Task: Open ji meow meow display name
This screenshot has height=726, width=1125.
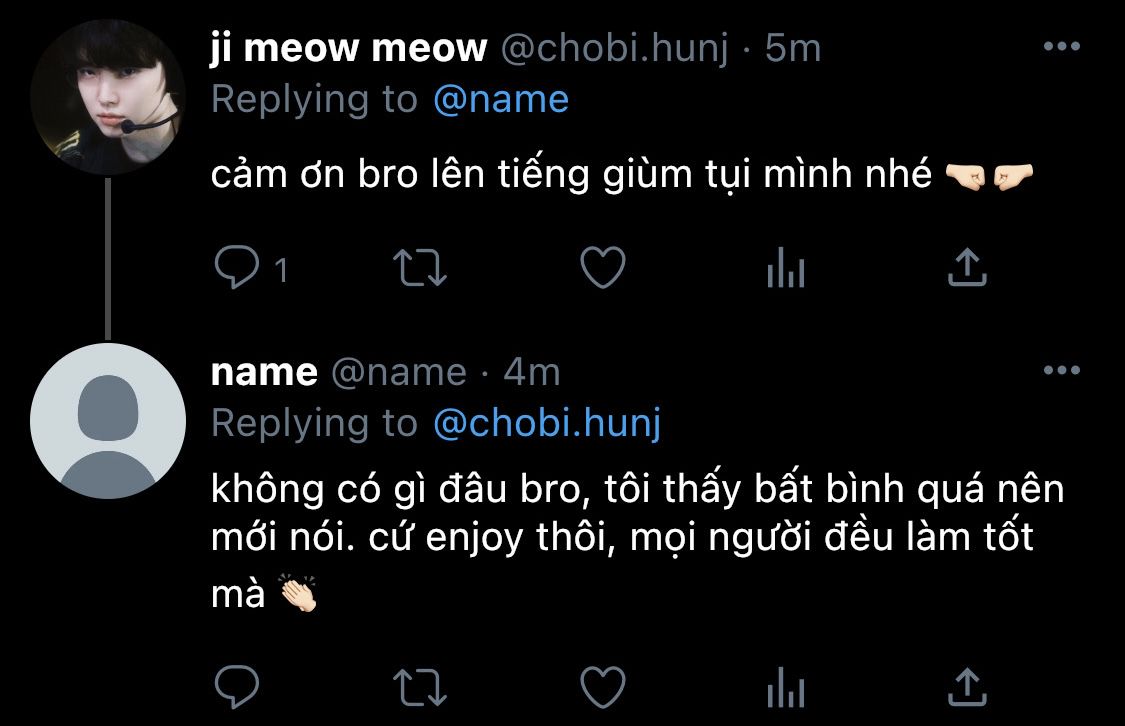Action: point(349,49)
